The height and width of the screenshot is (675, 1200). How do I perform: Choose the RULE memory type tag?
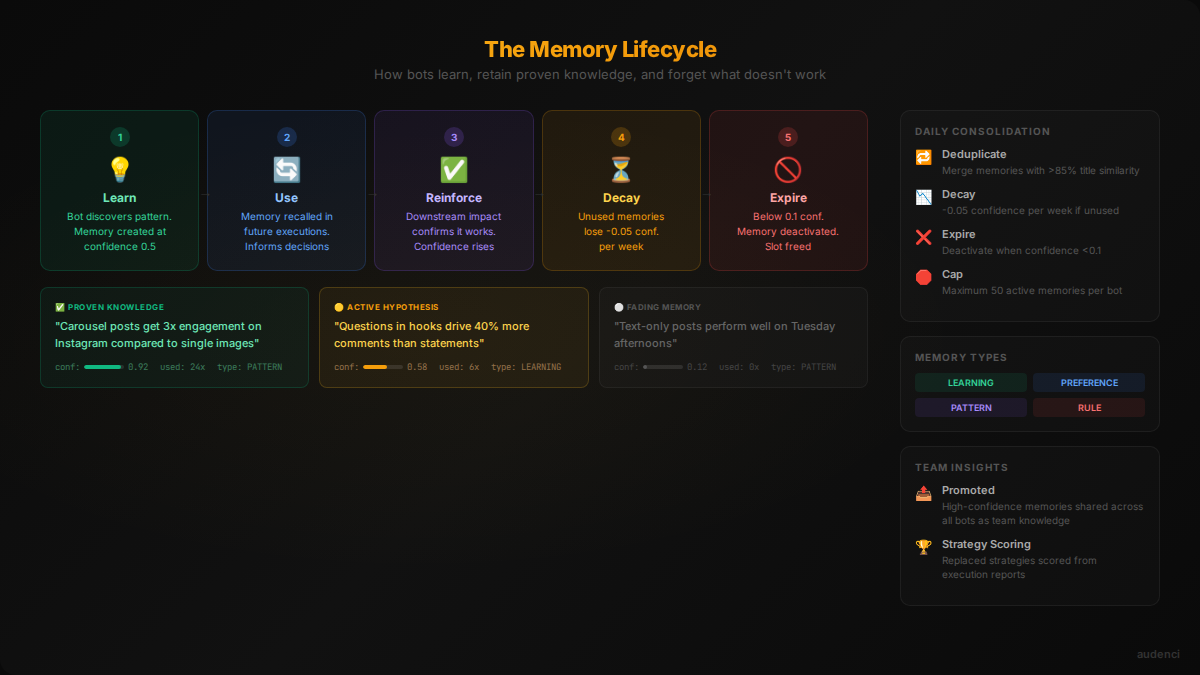pyautogui.click(x=1089, y=408)
